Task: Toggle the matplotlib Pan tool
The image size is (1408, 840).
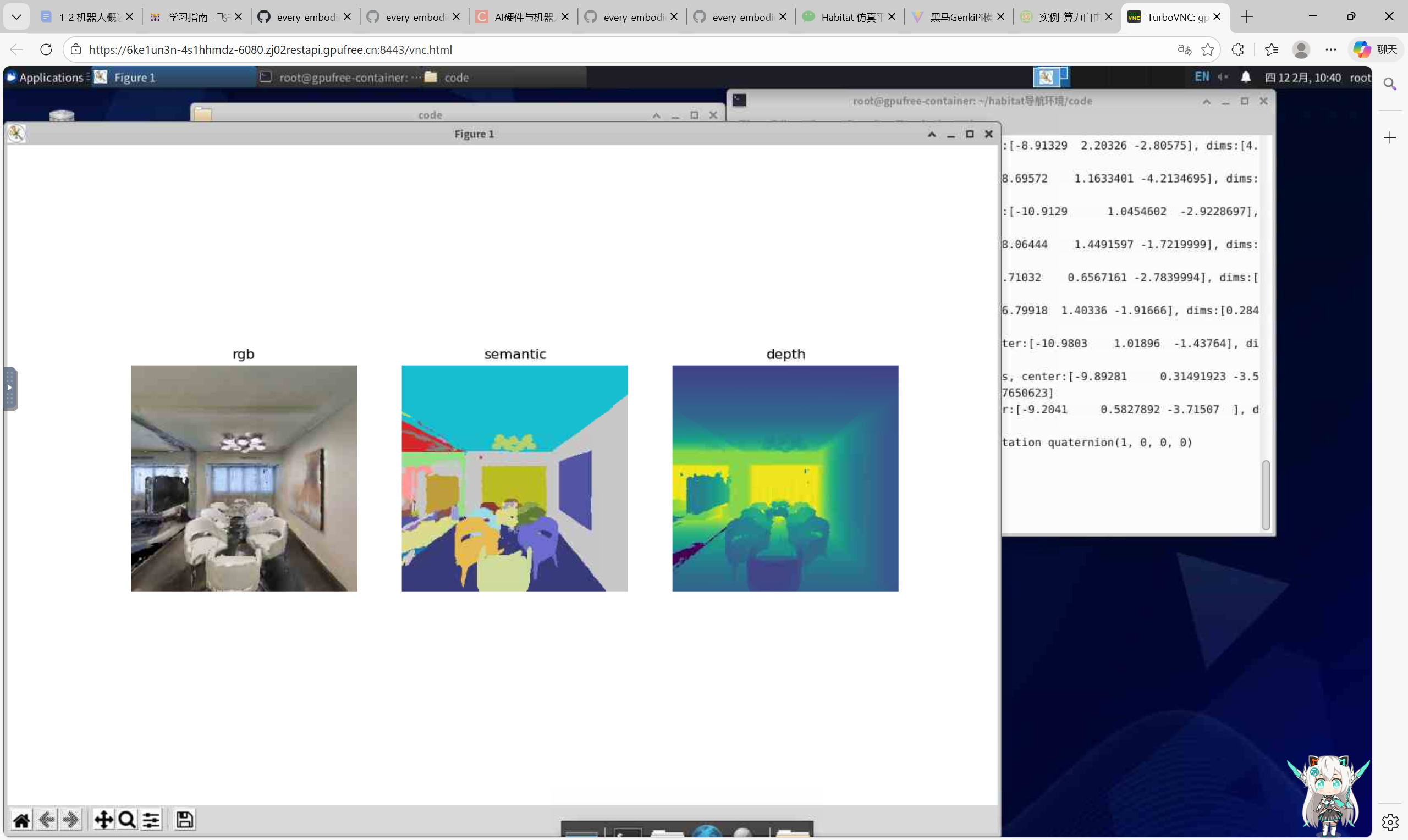Action: tap(103, 820)
